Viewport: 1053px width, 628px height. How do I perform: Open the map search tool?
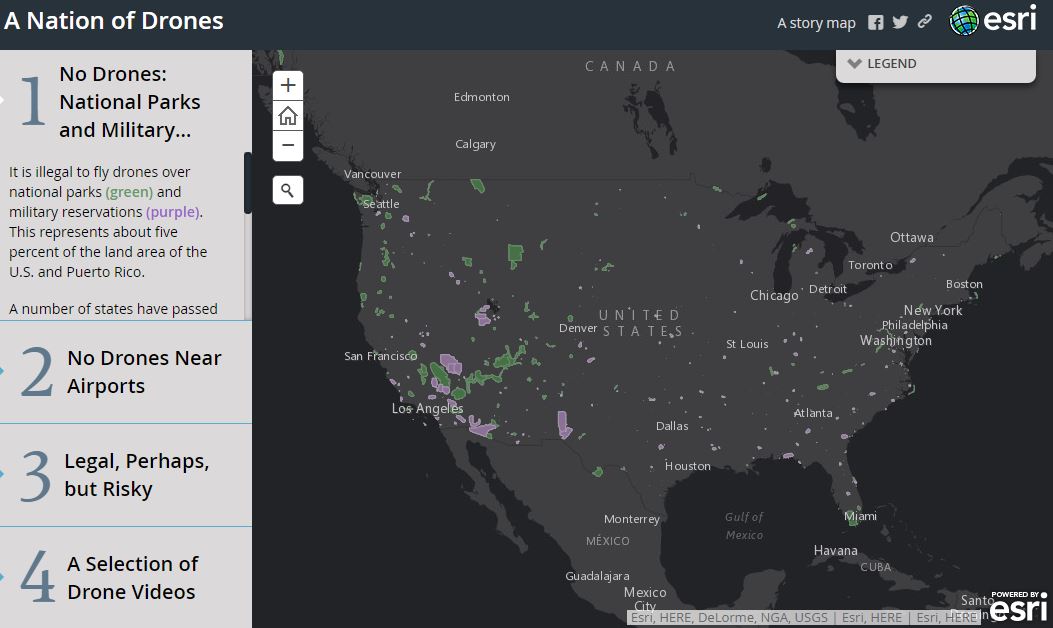(288, 190)
